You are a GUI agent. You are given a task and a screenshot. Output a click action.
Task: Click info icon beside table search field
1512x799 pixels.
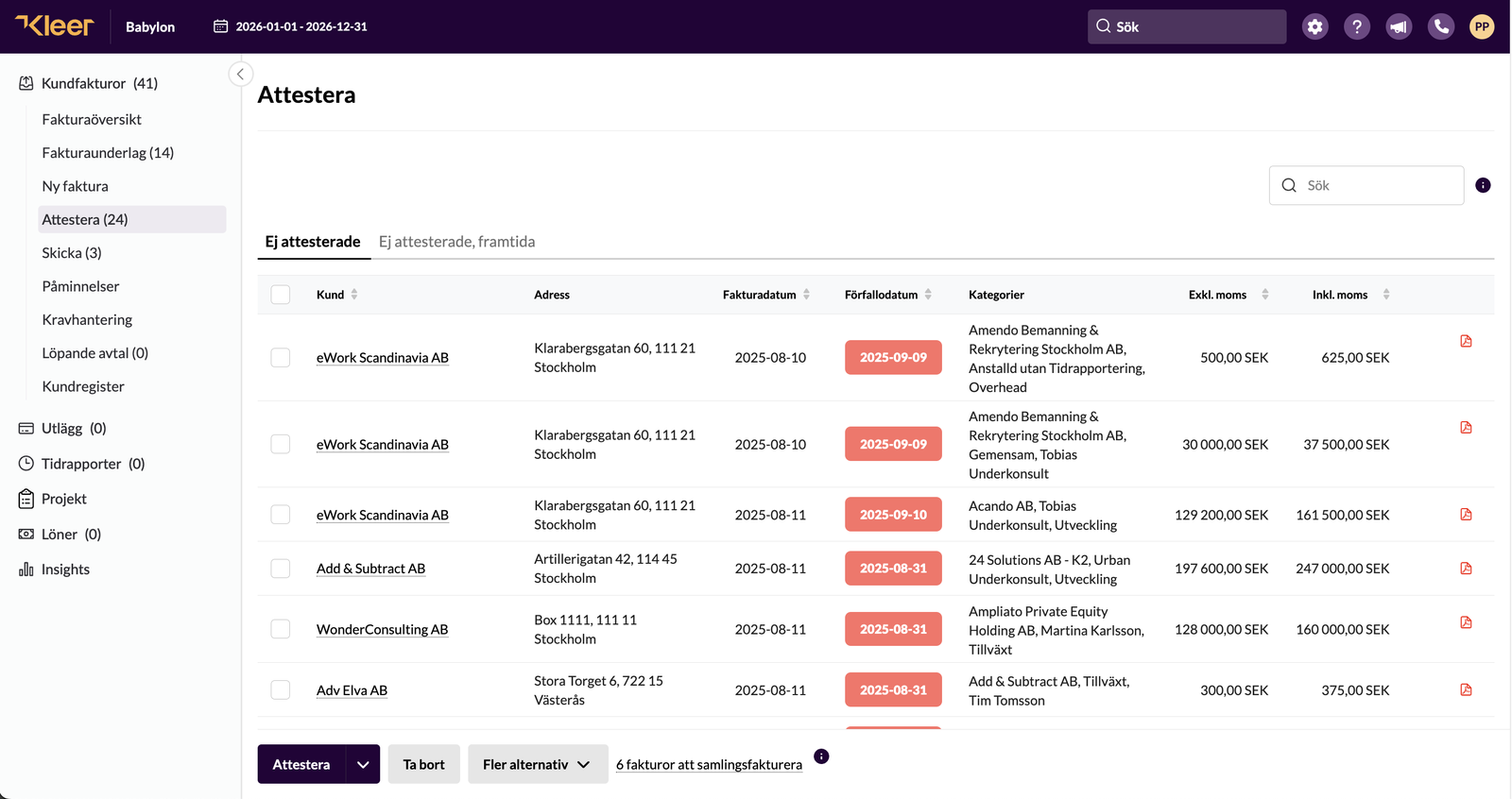(1483, 185)
